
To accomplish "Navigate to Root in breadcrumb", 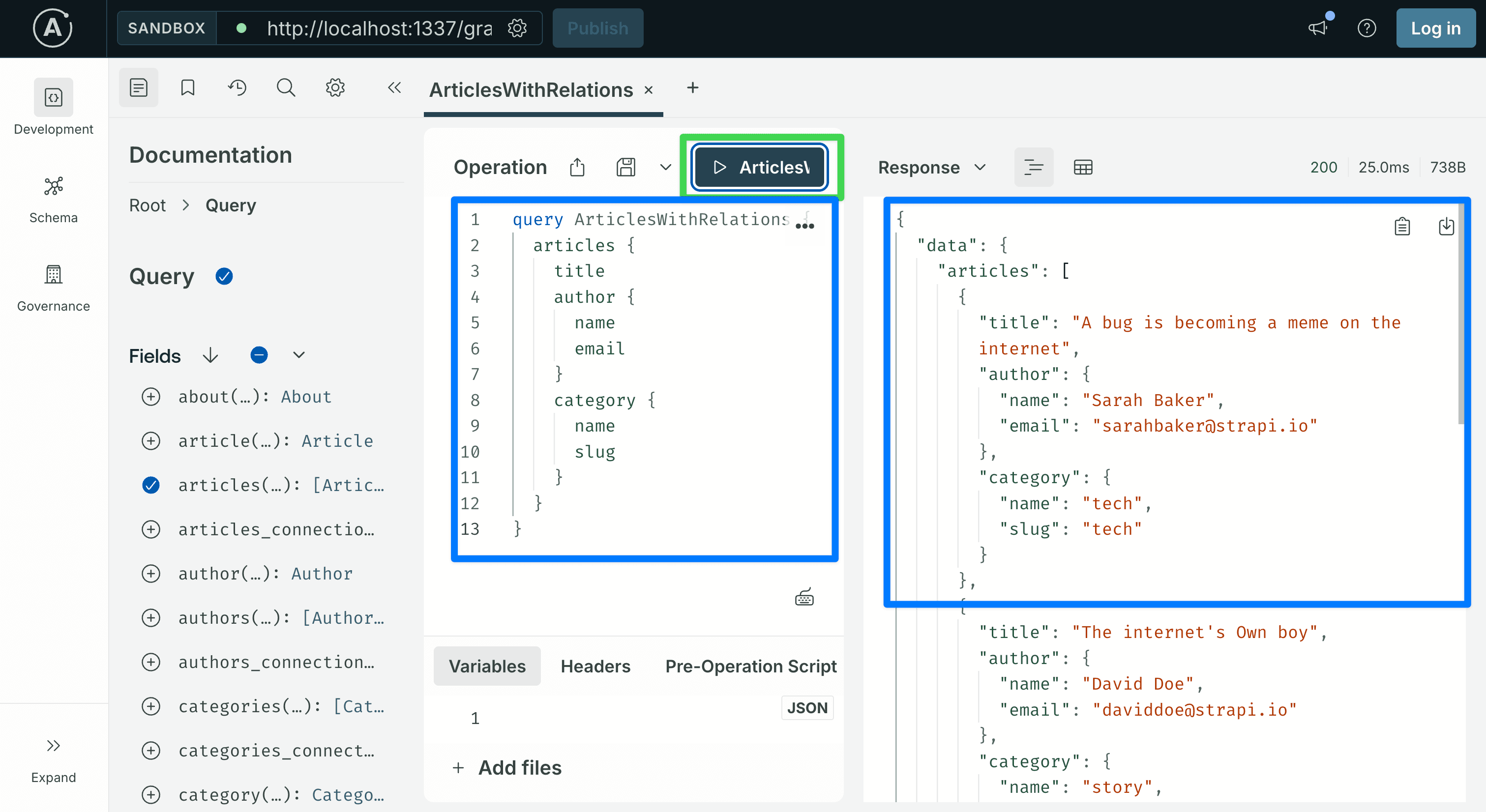I will 147,205.
